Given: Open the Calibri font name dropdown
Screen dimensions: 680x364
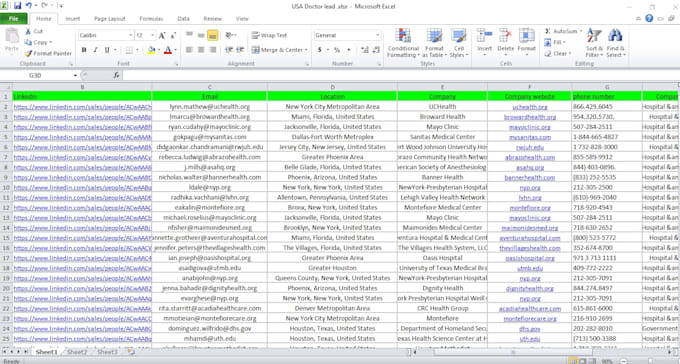Looking at the screenshot, I should pyautogui.click(x=130, y=35).
